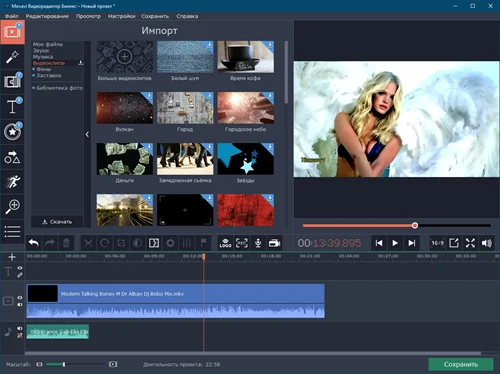
Task: Split clip with the scissors tool
Action: [x=88, y=243]
